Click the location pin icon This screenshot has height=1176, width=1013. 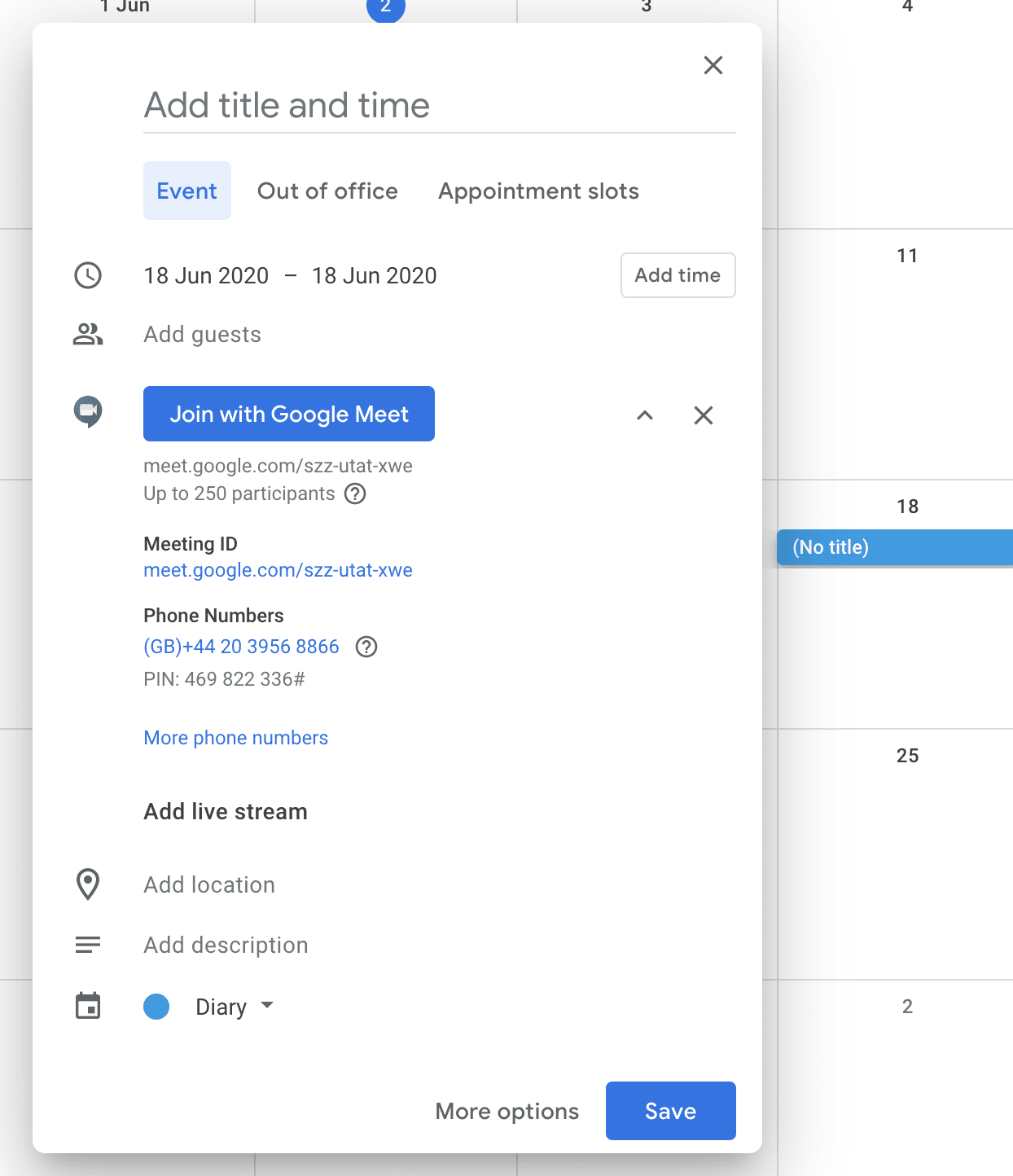(x=88, y=884)
